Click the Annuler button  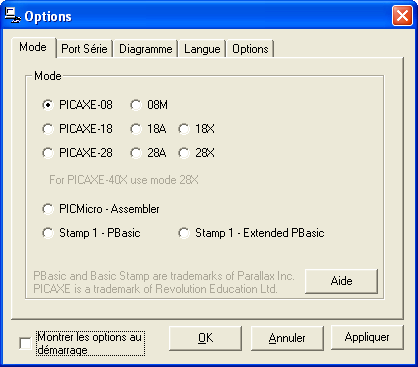[287, 338]
